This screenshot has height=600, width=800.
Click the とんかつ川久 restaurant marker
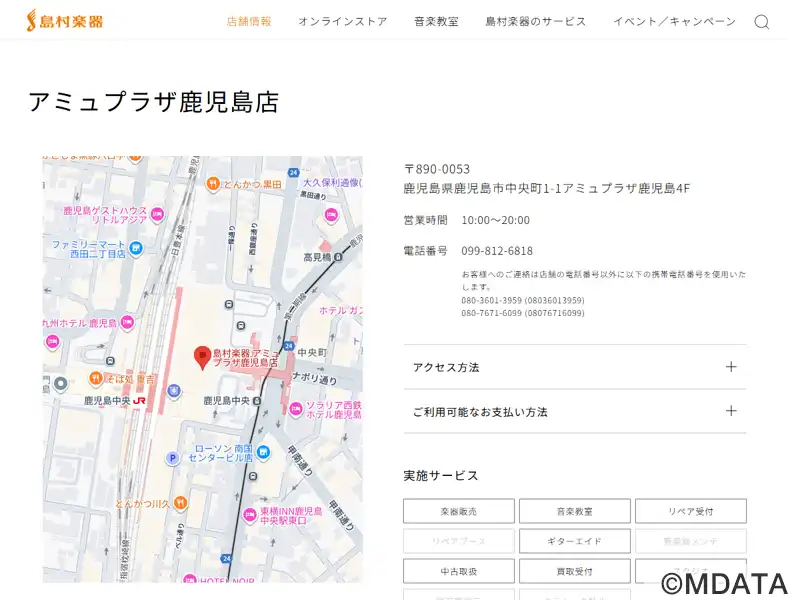(179, 504)
